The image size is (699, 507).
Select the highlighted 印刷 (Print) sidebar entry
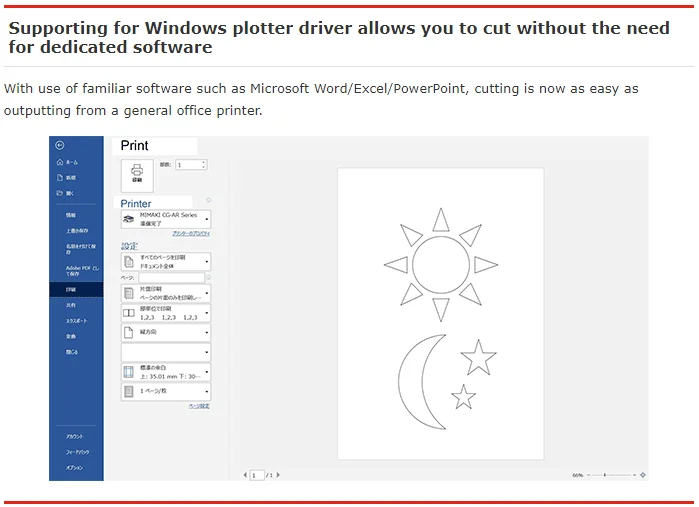(x=76, y=289)
